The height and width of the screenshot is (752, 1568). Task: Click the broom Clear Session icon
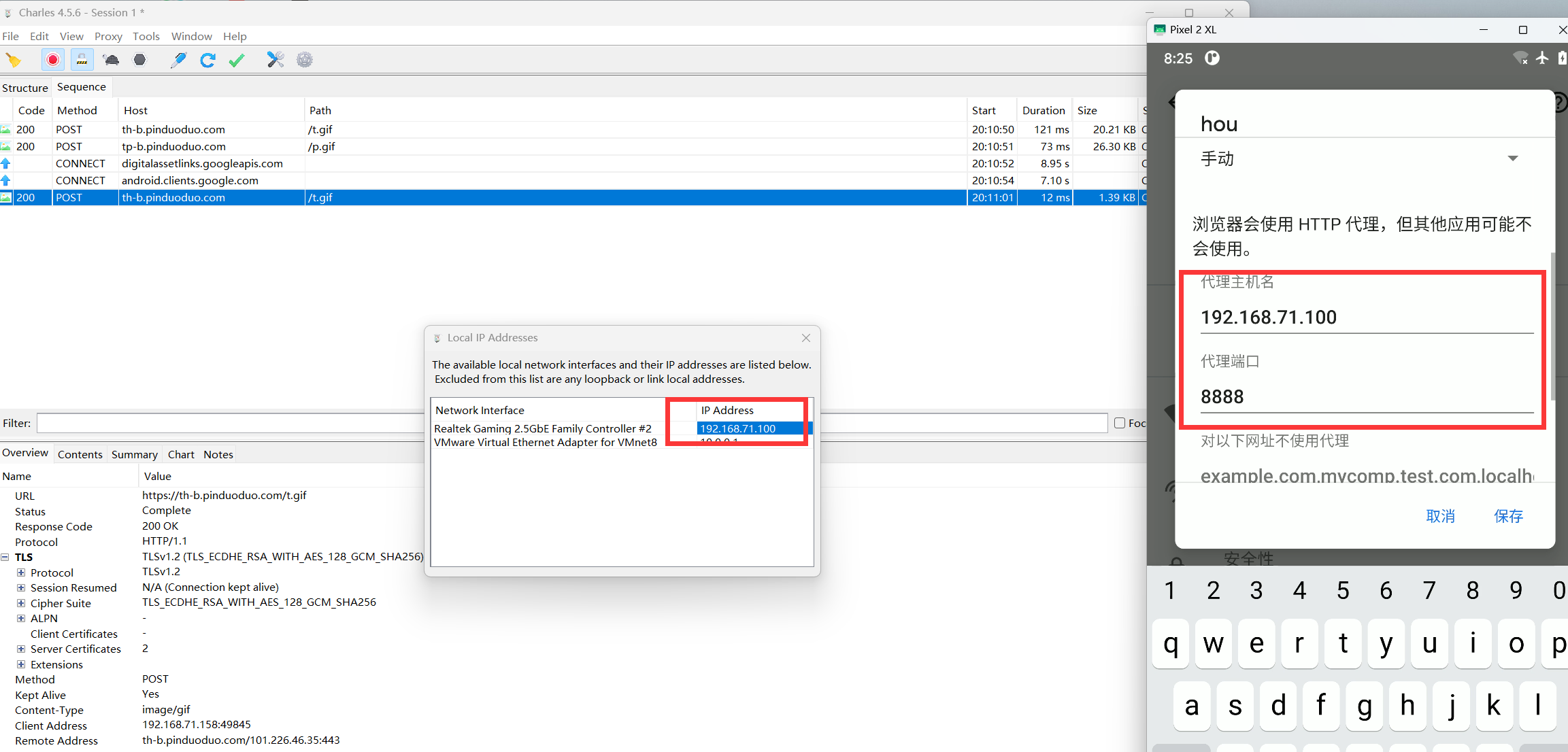(x=14, y=60)
